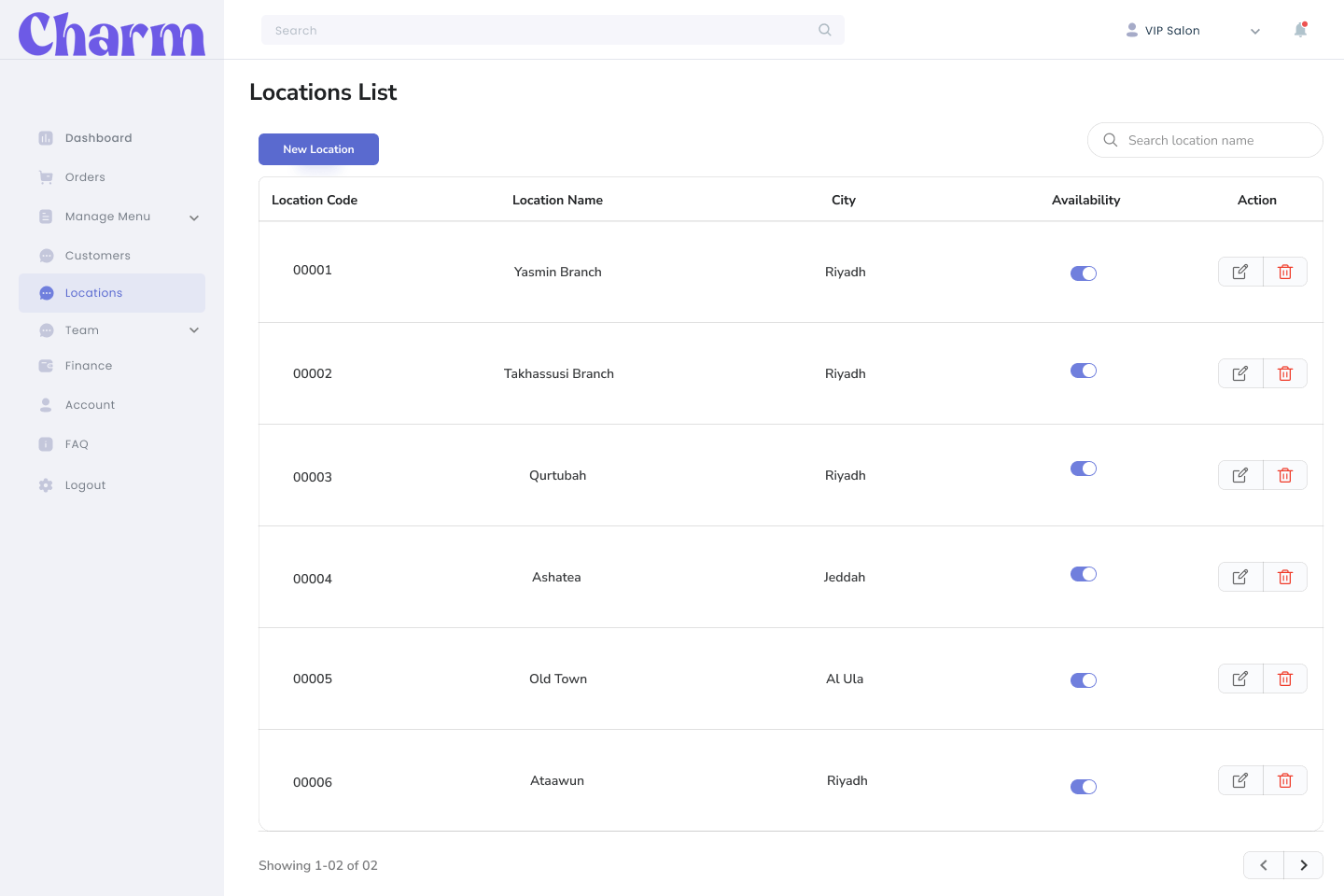1344x896 pixels.
Task: Focus the top Search field
Action: pos(553,30)
